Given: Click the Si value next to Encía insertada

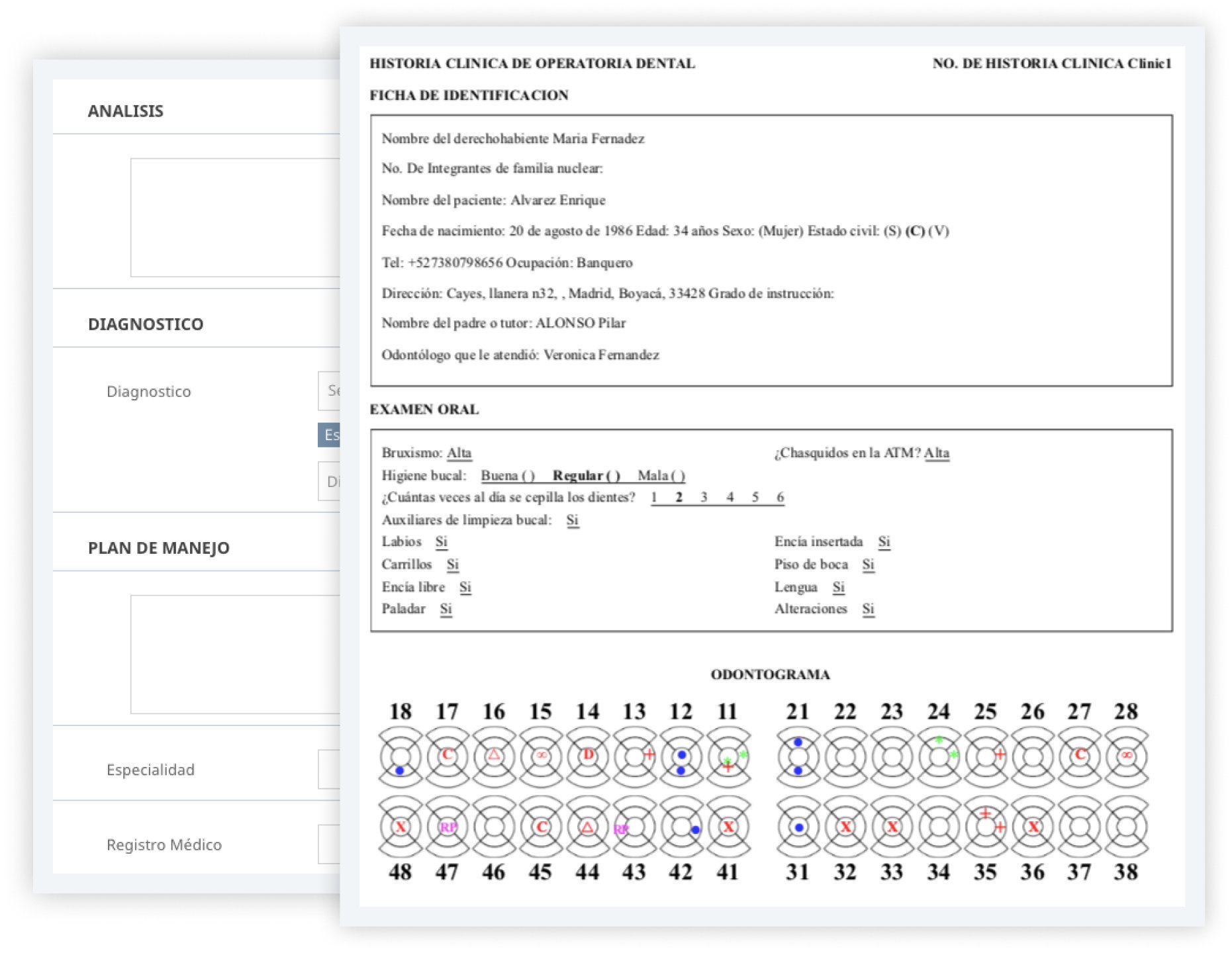Looking at the screenshot, I should click(884, 541).
